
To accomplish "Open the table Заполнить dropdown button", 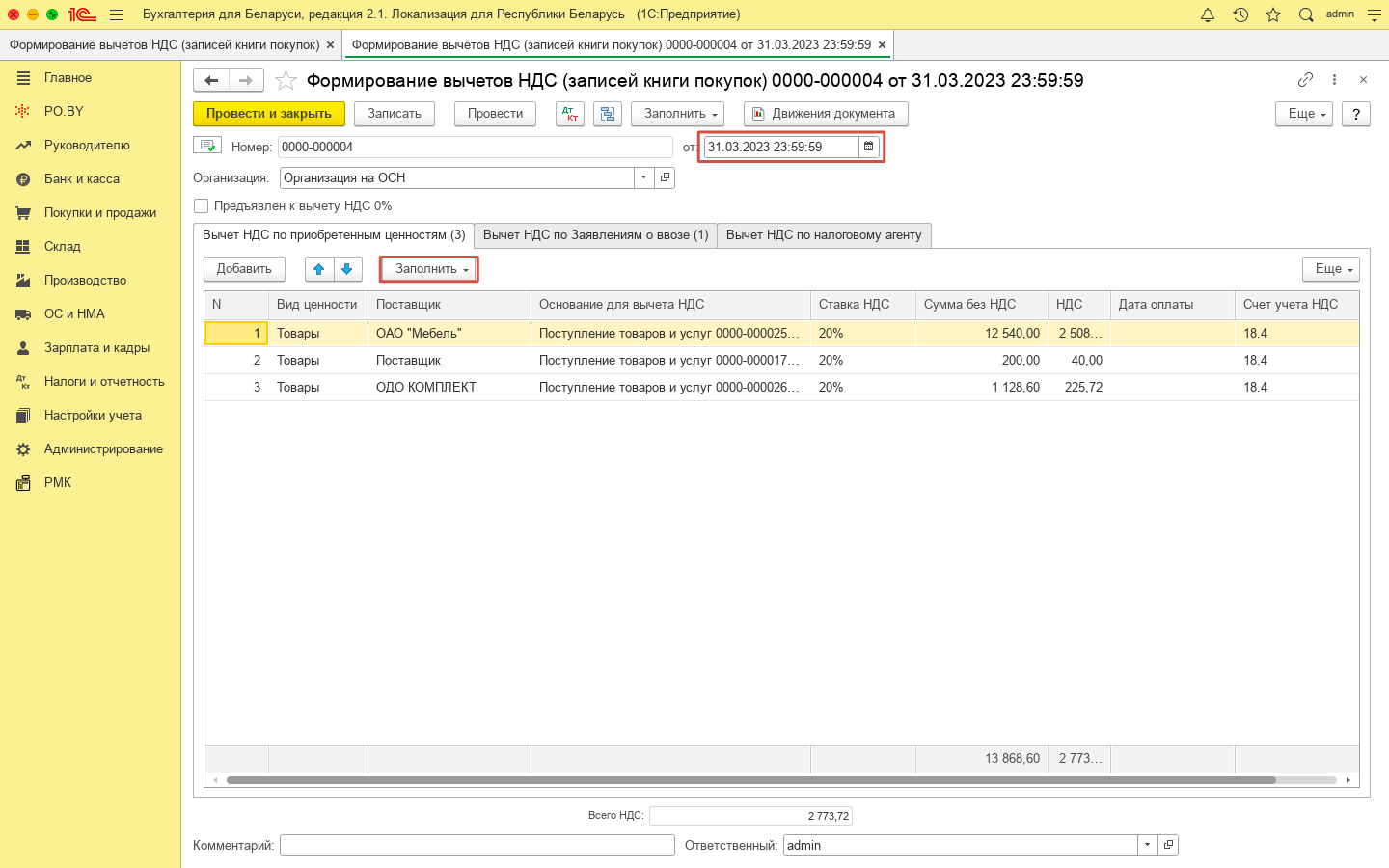I will click(429, 269).
